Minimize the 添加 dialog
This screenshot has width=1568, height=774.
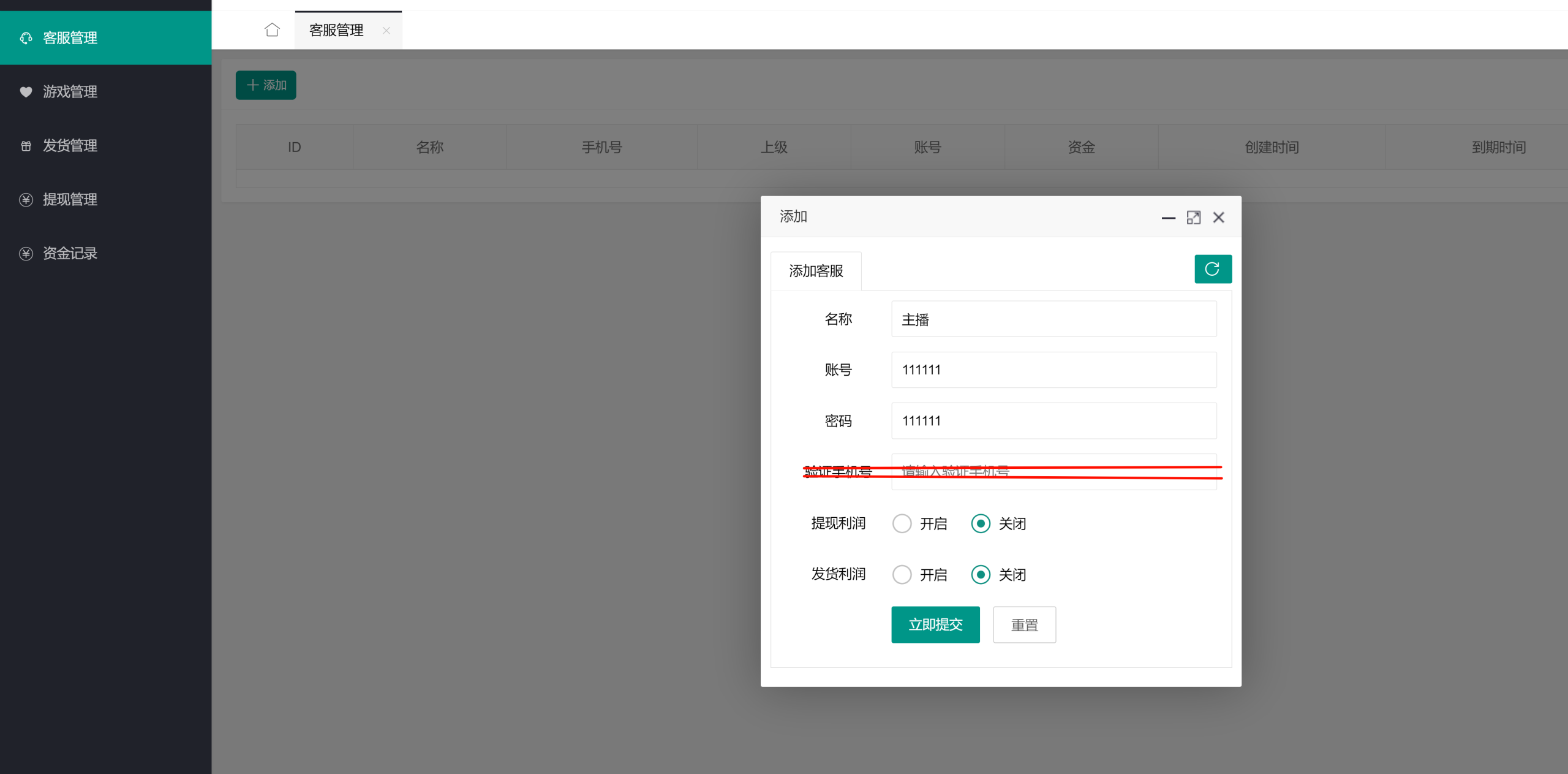click(1168, 218)
